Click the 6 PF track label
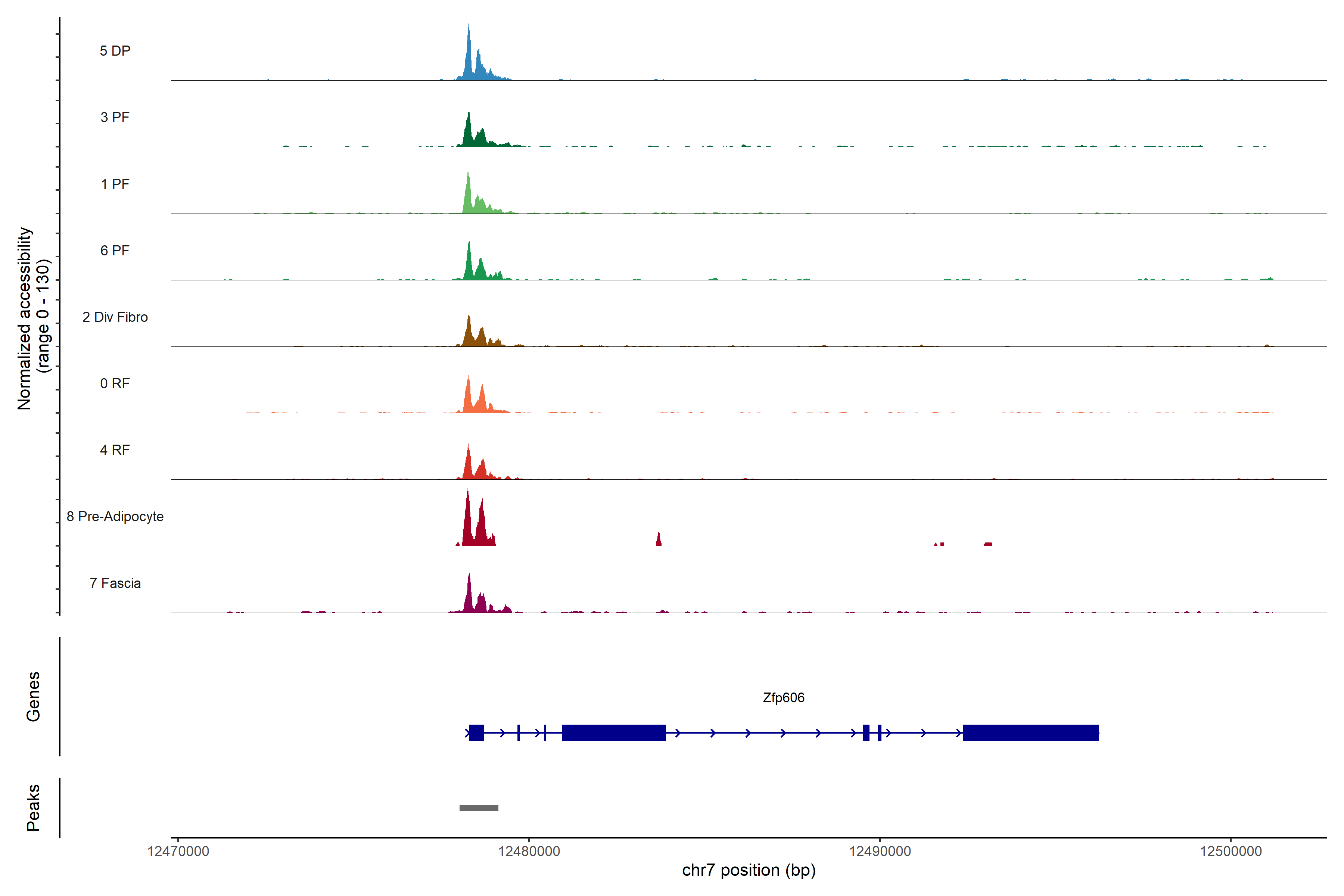The image size is (1344, 896). (x=115, y=250)
